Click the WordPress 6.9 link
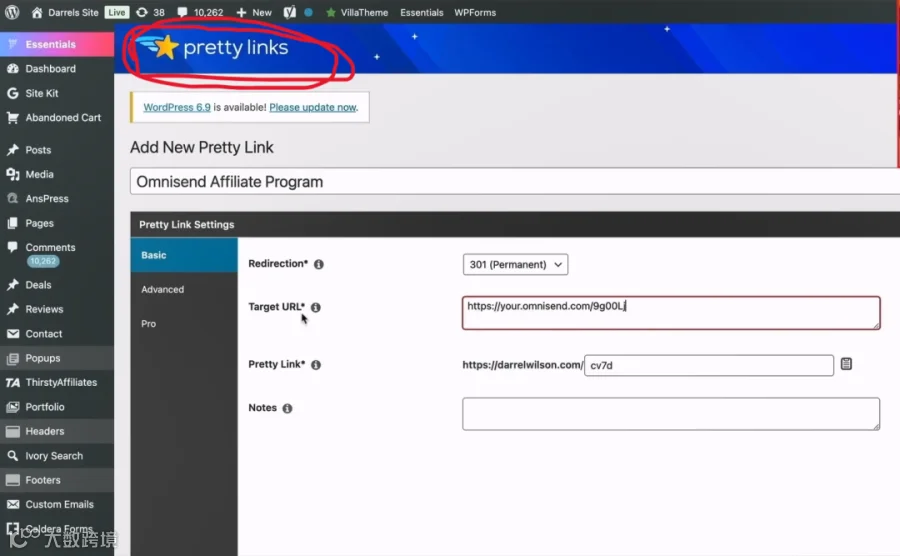900x556 pixels. point(177,107)
